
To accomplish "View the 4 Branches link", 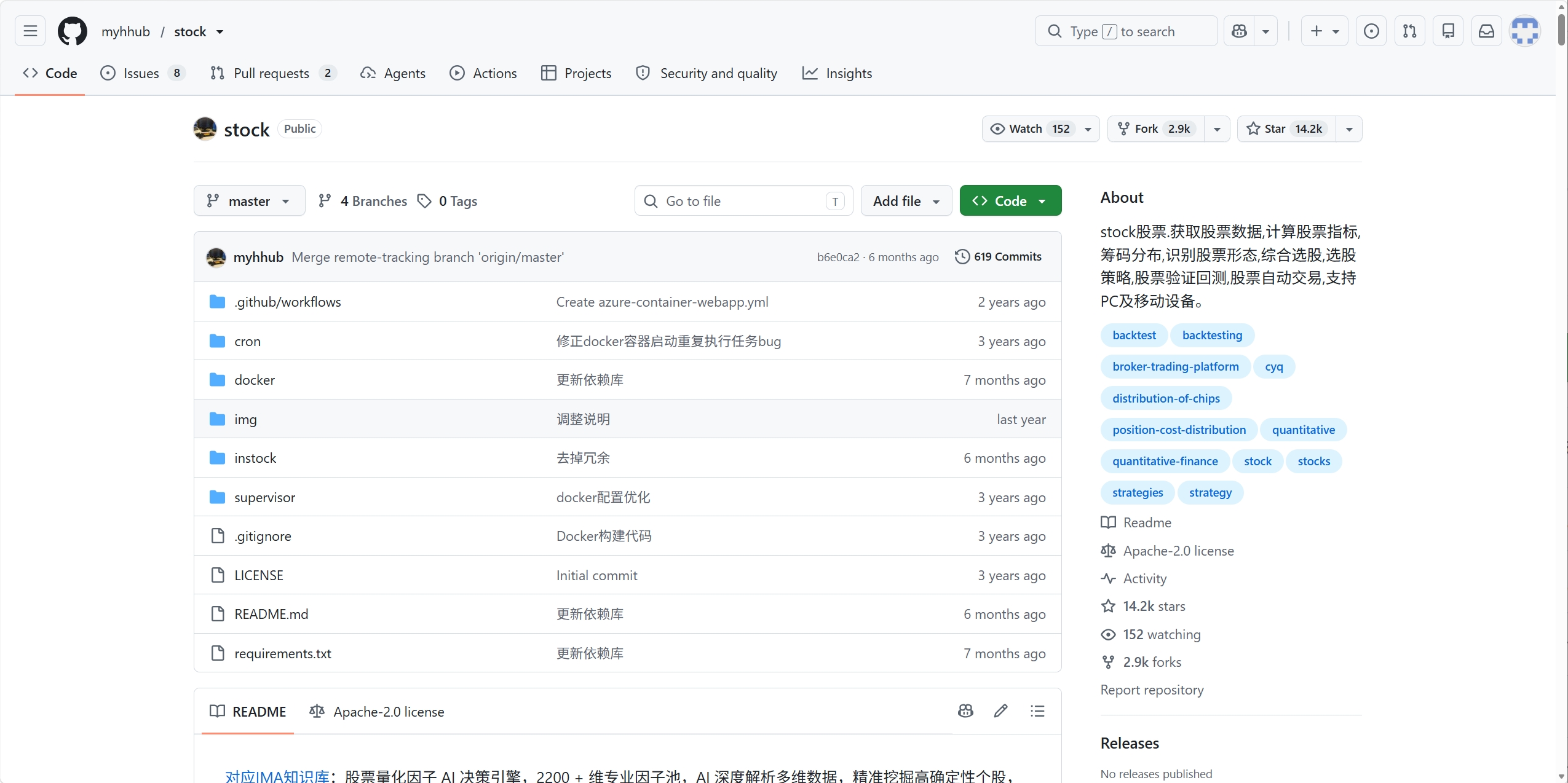I will click(x=363, y=201).
